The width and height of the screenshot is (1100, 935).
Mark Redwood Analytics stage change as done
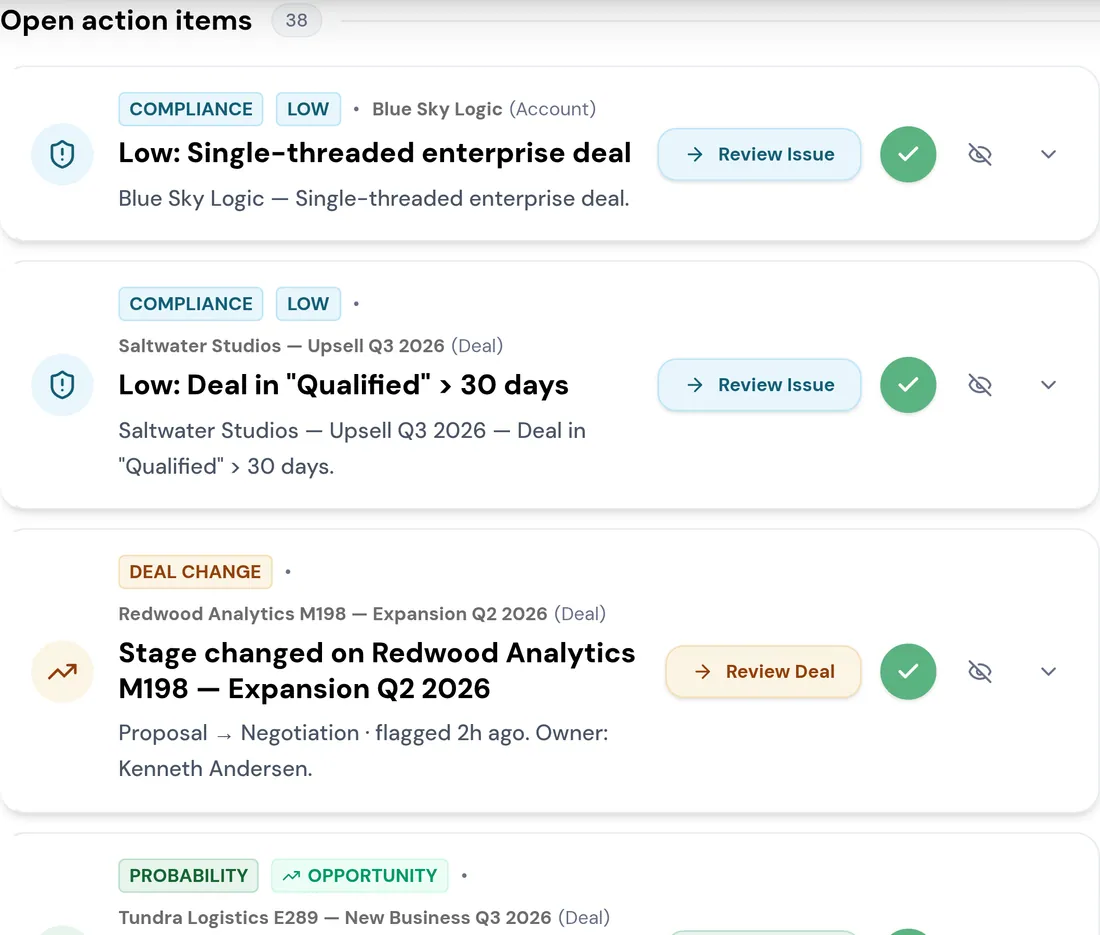click(908, 672)
